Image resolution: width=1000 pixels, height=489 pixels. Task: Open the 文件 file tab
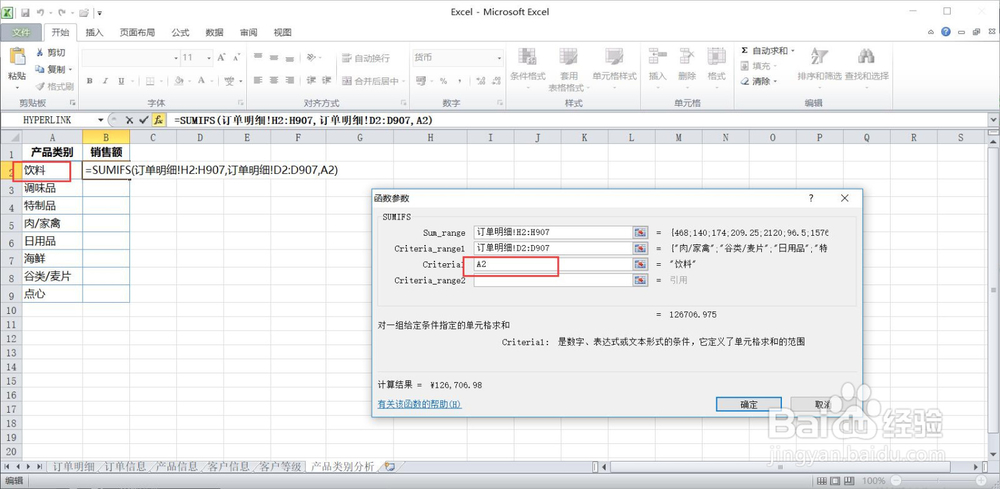21,33
